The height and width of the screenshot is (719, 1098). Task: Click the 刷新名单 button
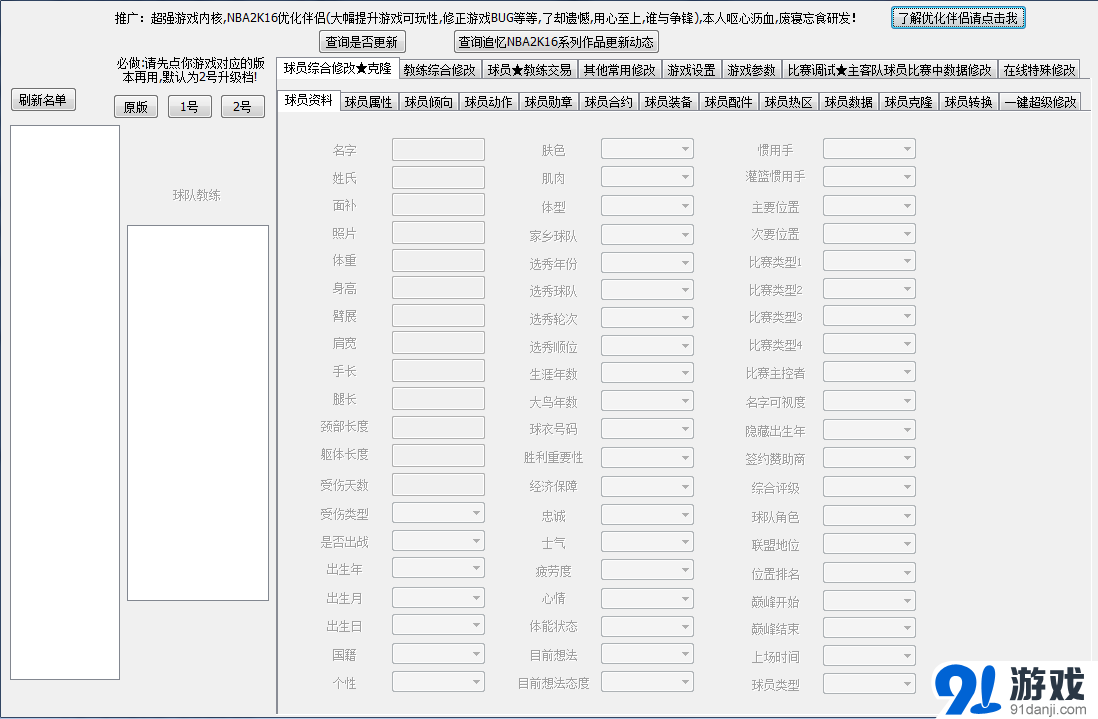43,99
